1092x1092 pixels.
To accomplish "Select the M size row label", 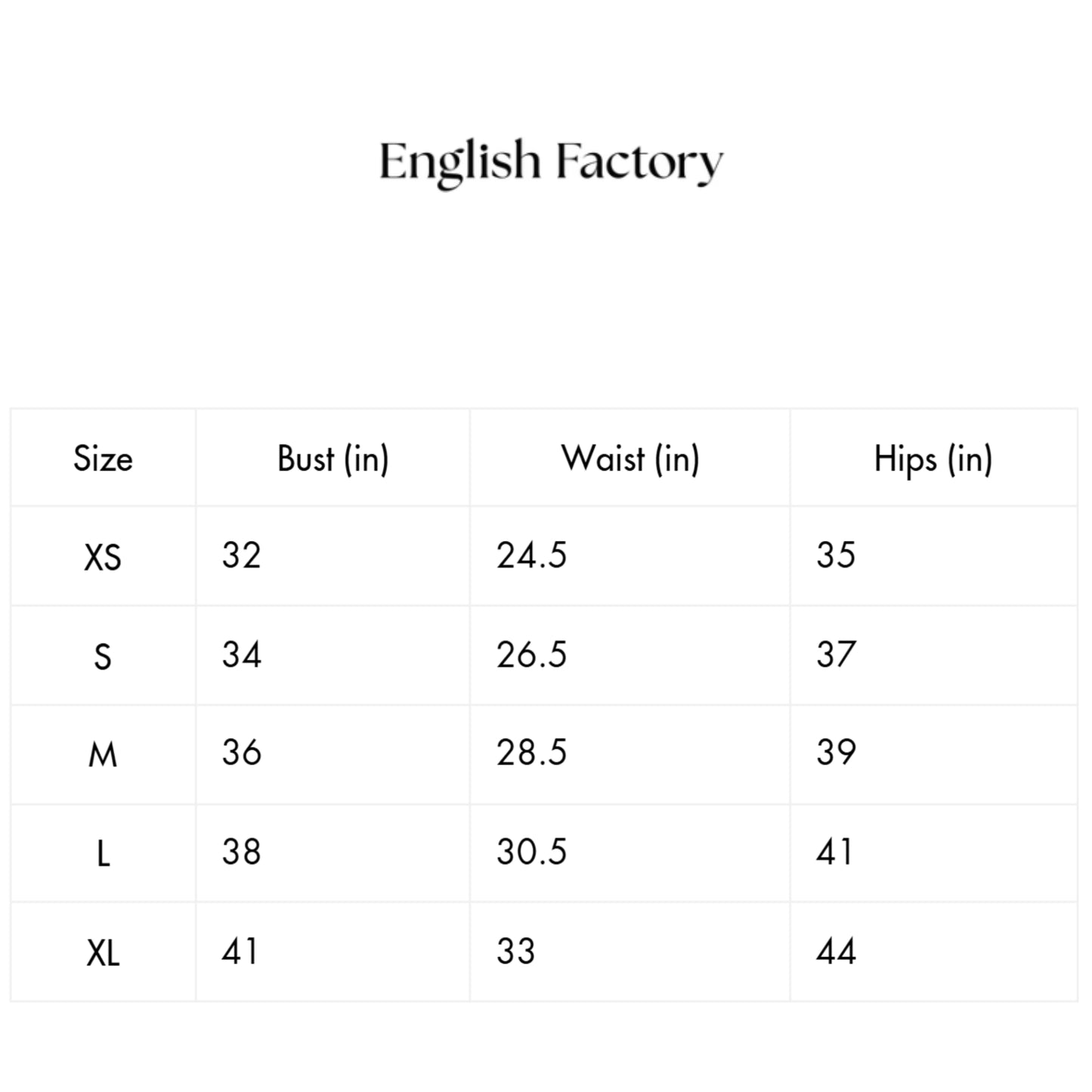I will (103, 754).
